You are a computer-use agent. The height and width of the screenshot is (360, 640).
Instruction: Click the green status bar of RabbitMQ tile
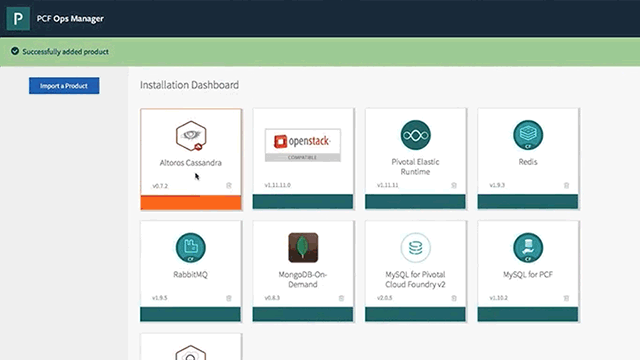(x=191, y=314)
